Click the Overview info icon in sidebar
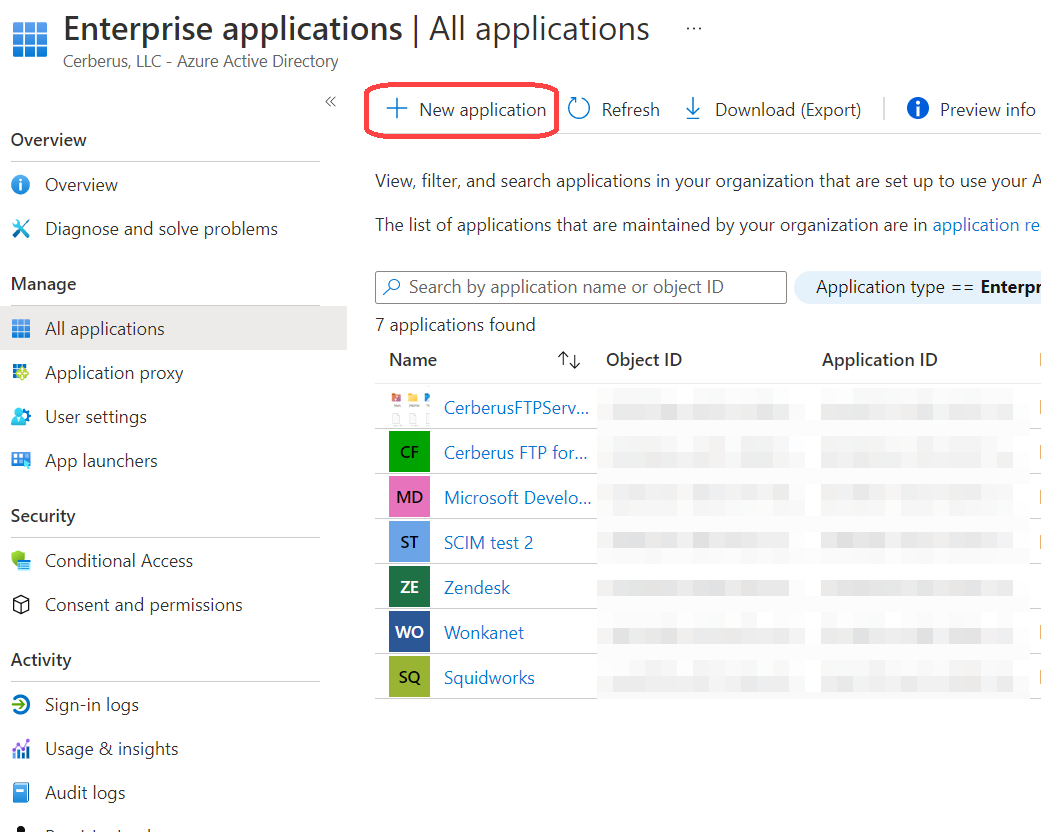The height and width of the screenshot is (832, 1041). 21,185
